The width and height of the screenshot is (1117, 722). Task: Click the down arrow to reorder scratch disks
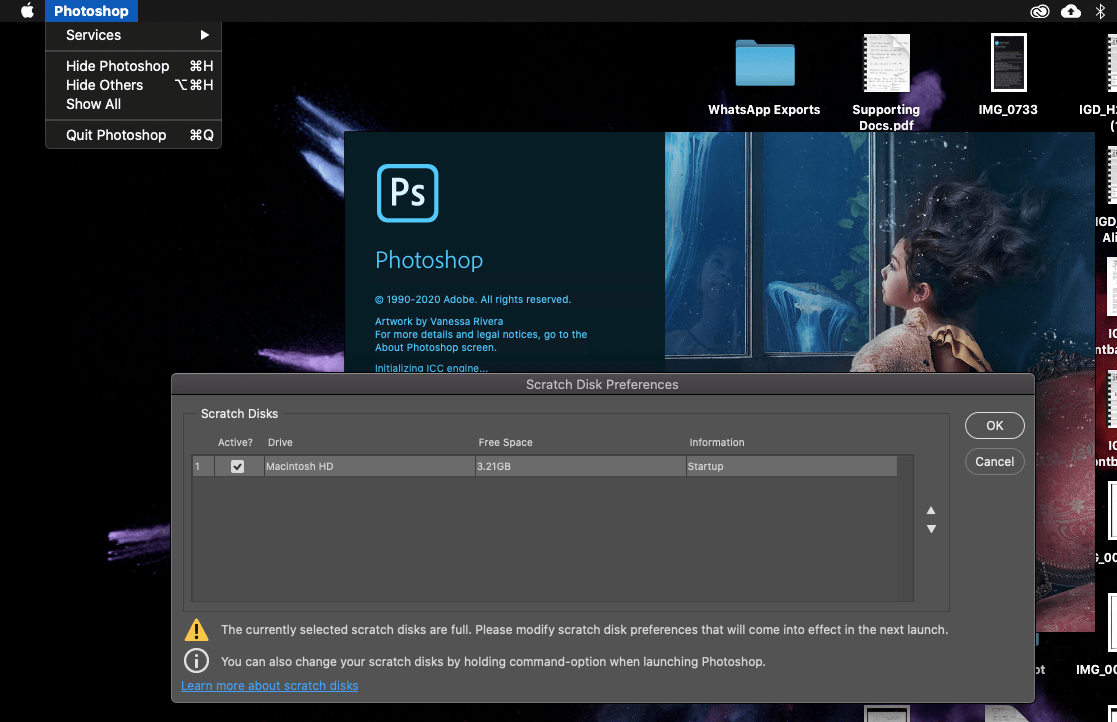point(930,528)
